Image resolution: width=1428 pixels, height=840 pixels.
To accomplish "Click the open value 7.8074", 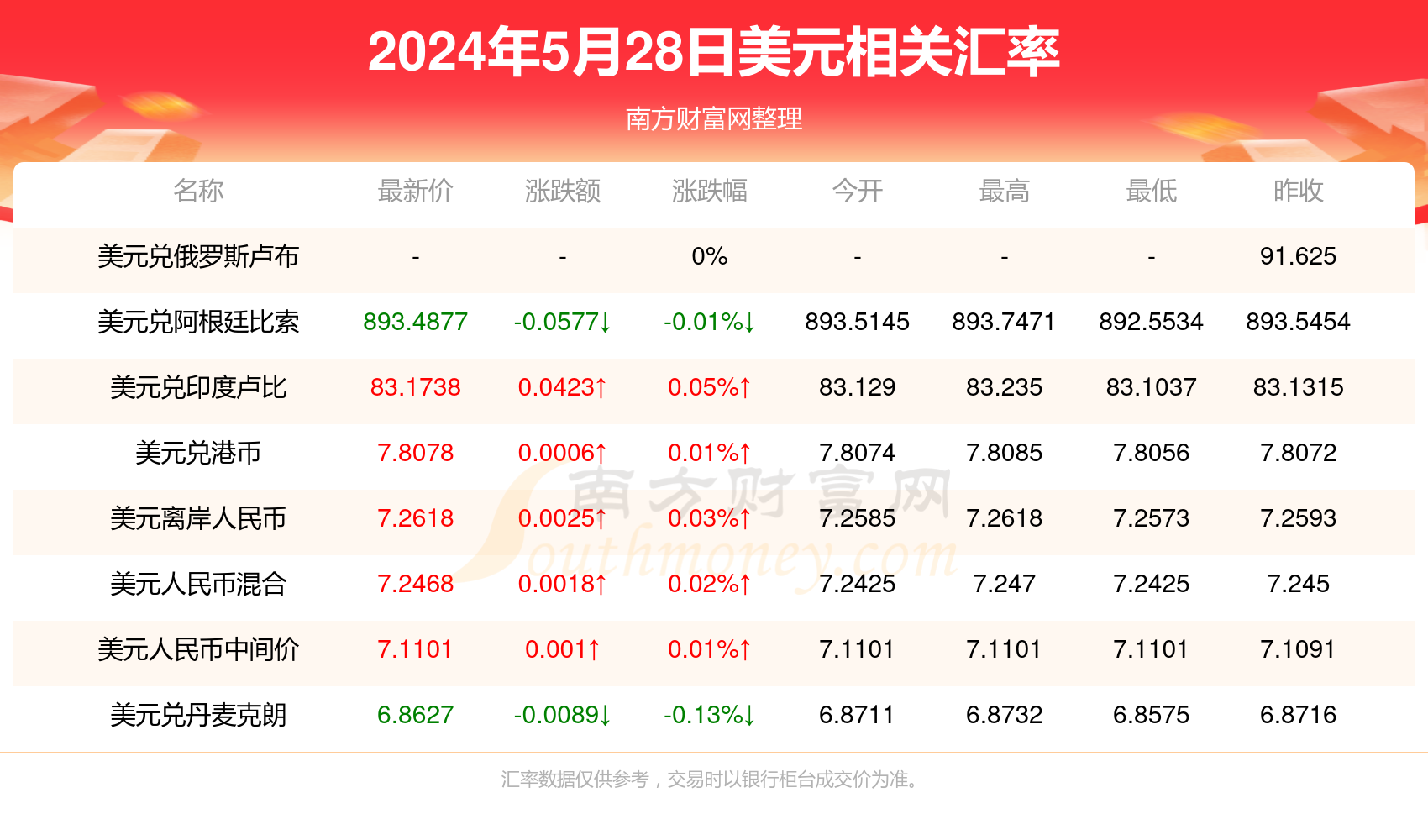I will click(857, 453).
